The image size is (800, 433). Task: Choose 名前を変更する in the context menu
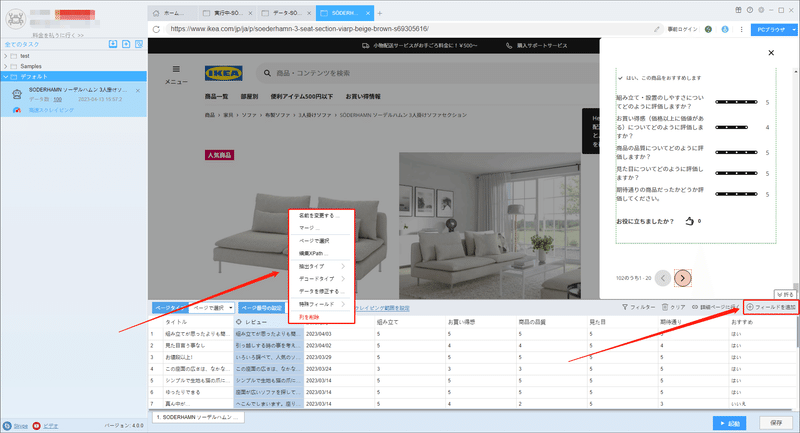pyautogui.click(x=321, y=216)
